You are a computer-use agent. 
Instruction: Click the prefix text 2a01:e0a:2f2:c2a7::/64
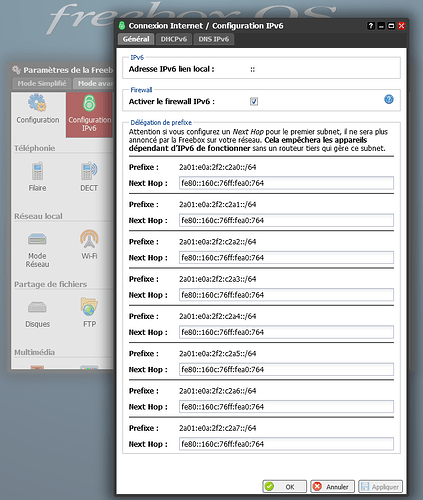[x=218, y=428]
